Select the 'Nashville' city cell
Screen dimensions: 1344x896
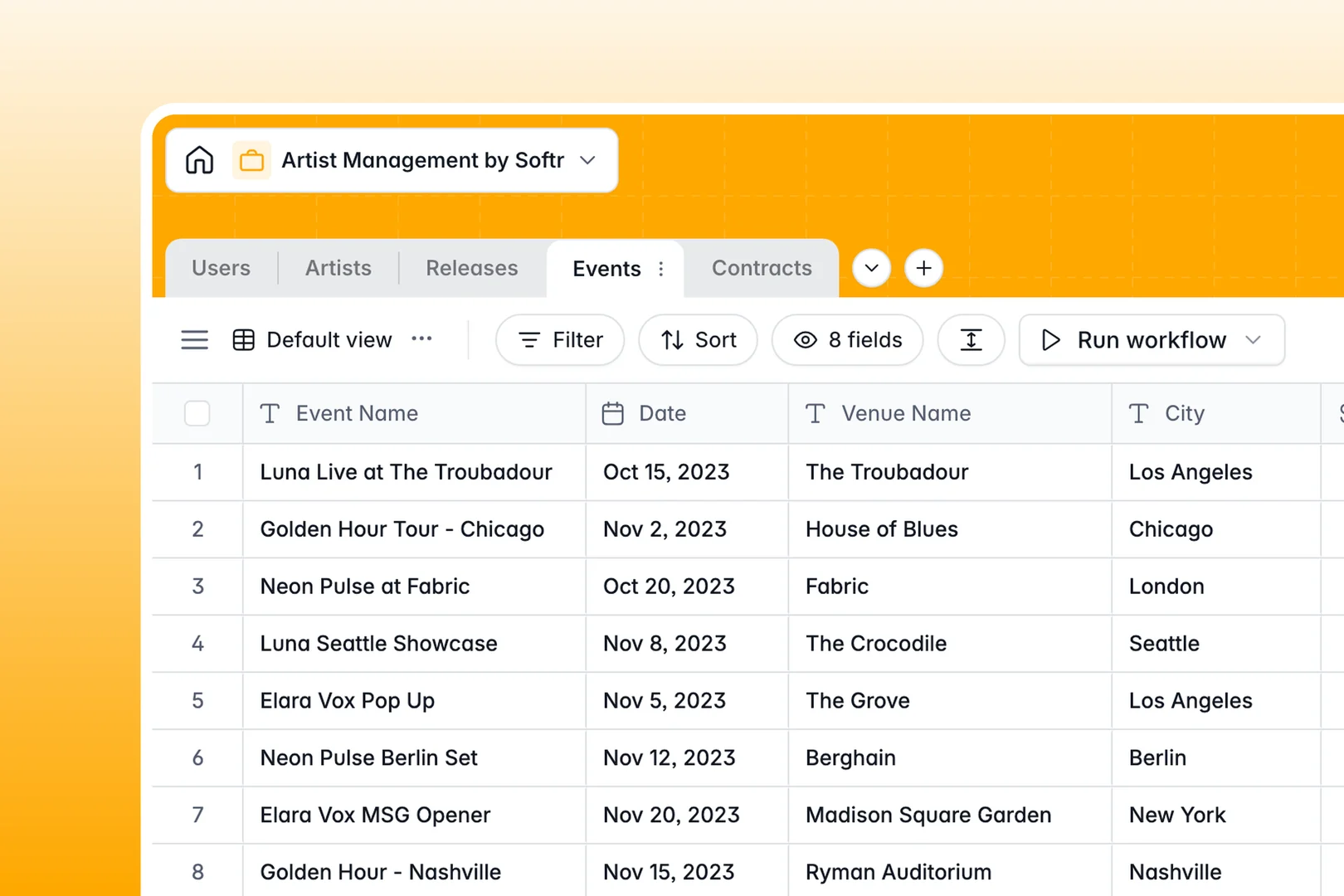[x=1215, y=871]
